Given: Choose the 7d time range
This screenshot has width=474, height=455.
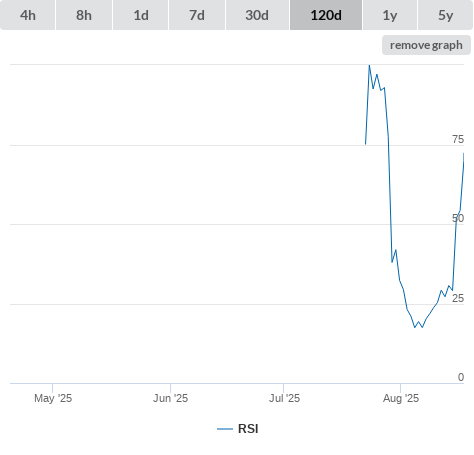Looking at the screenshot, I should point(197,15).
